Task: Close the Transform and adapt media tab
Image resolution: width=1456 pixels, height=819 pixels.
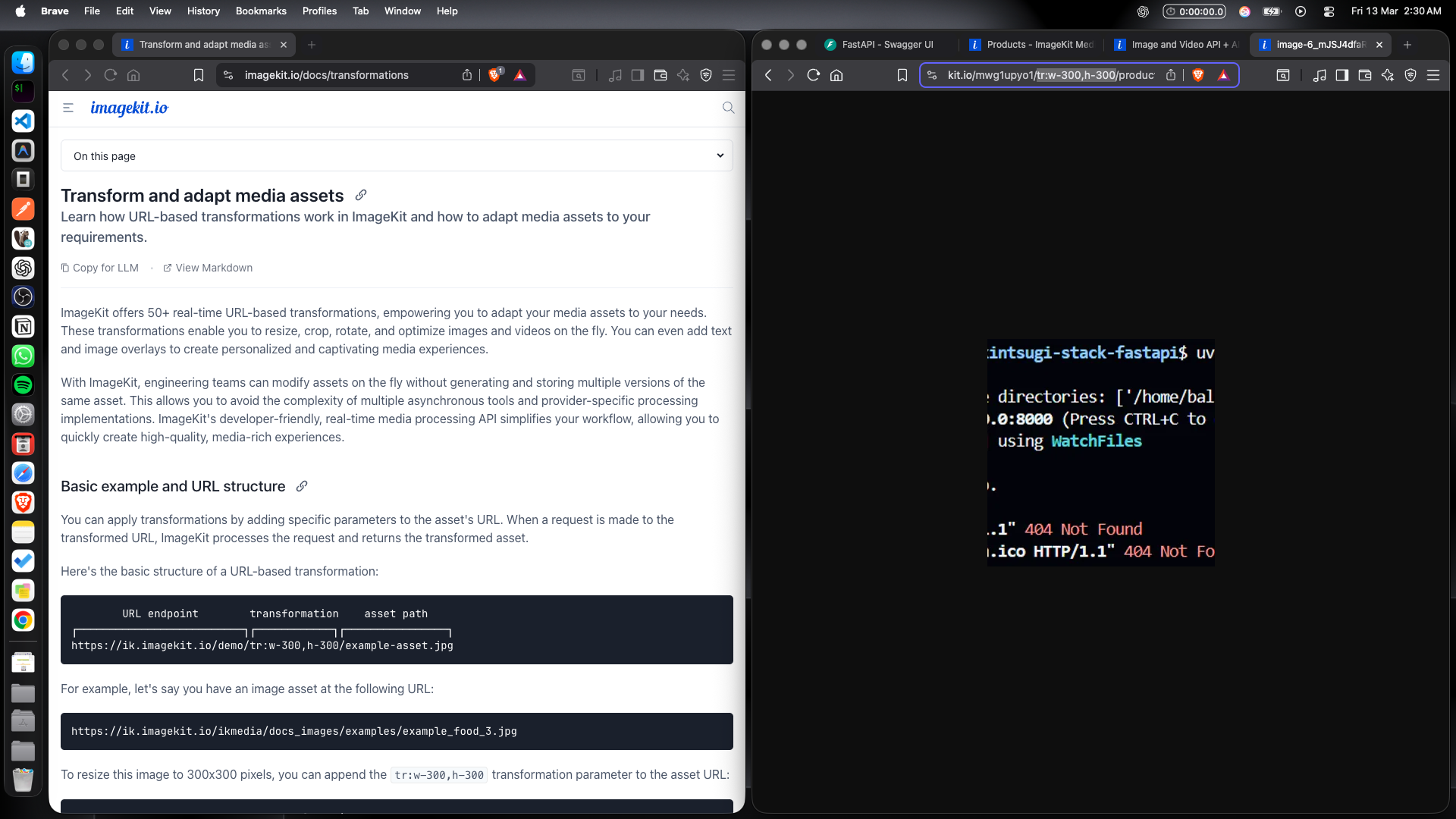Action: coord(284,45)
